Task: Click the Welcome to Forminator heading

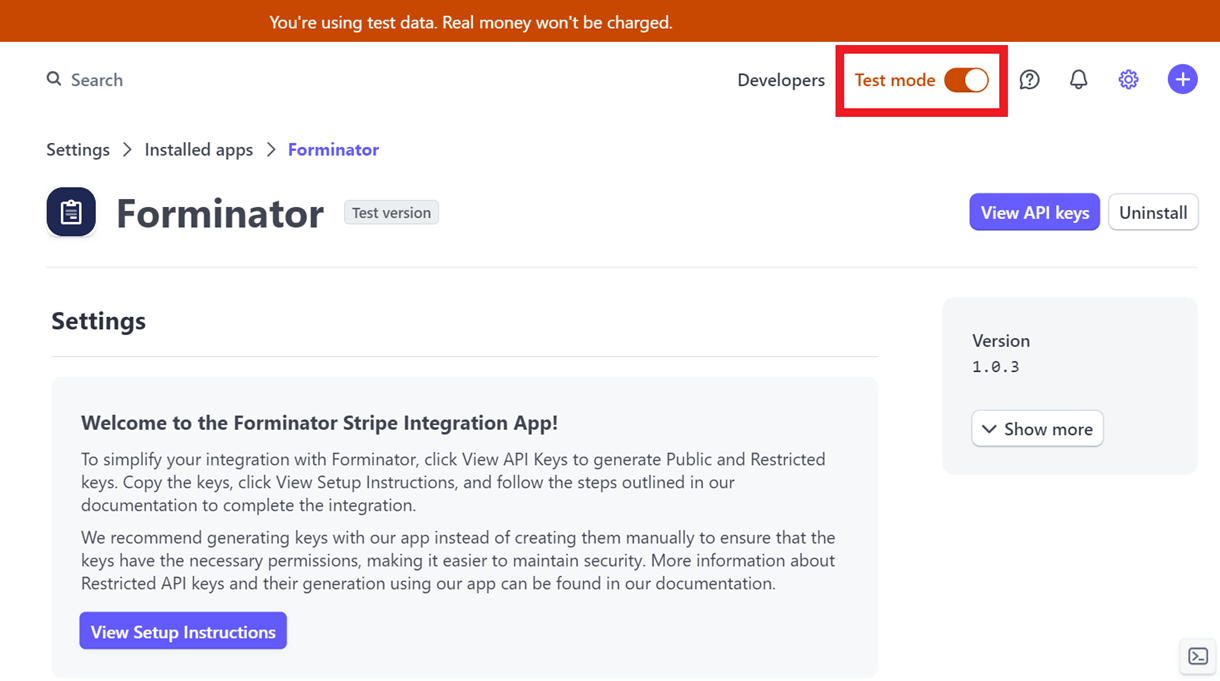Action: (319, 423)
